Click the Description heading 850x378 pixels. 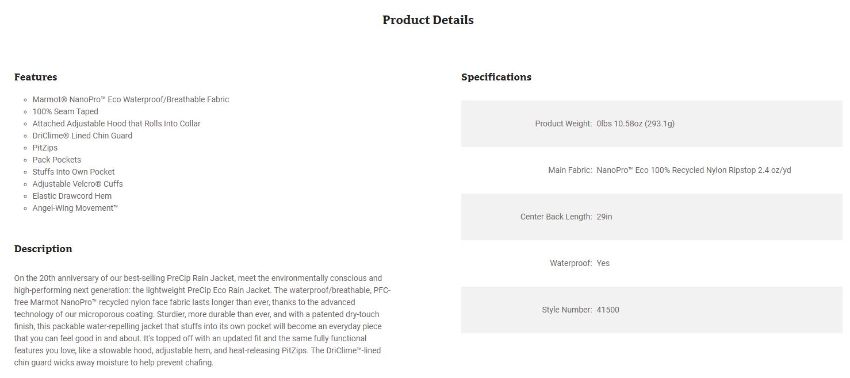click(x=43, y=249)
